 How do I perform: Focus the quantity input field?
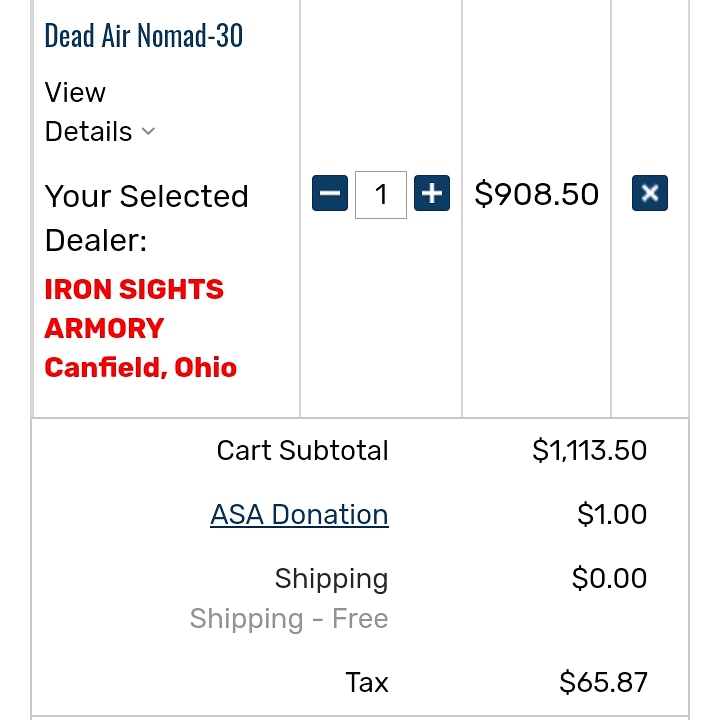click(x=381, y=195)
